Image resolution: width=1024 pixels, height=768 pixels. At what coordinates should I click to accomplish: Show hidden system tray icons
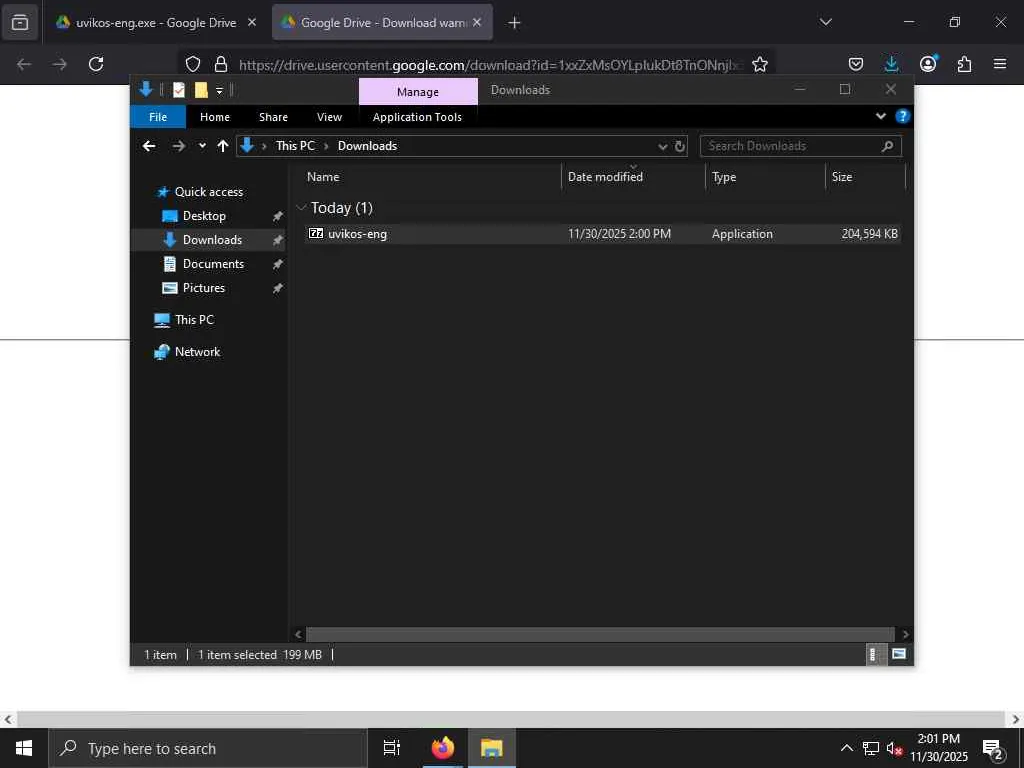[x=846, y=748]
